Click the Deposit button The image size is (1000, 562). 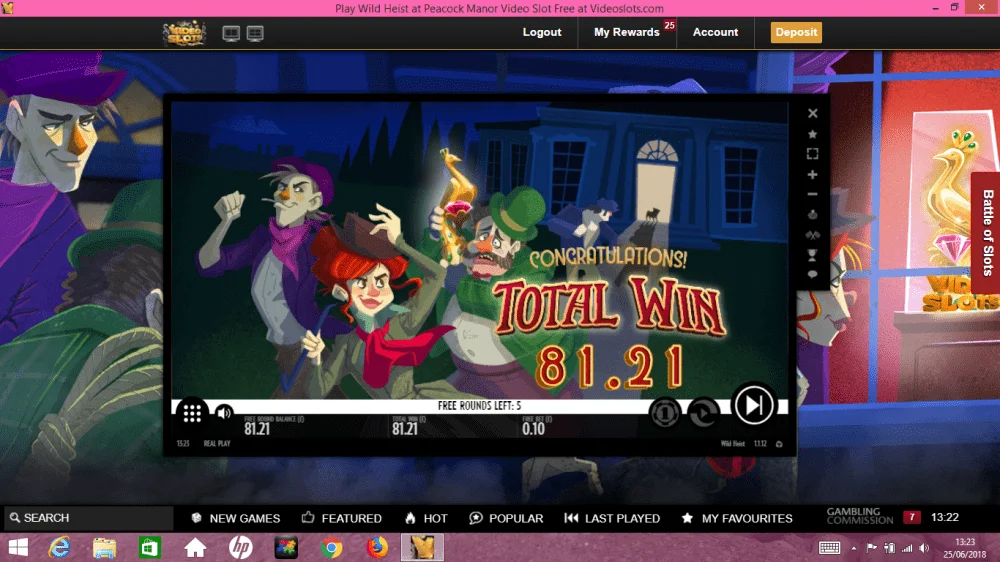click(x=796, y=32)
